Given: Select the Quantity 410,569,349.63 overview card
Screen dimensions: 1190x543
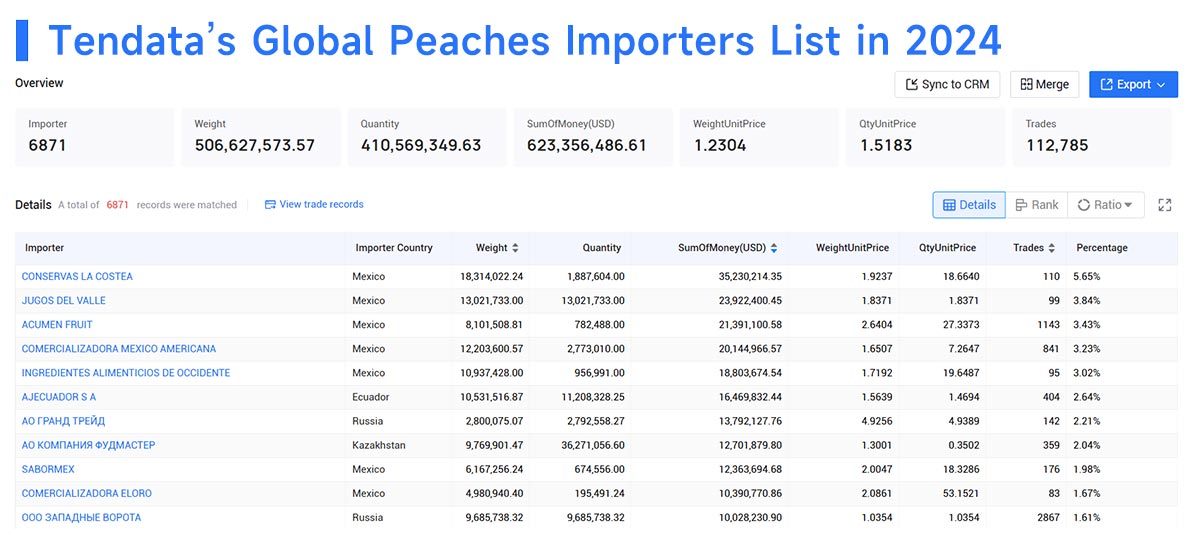Looking at the screenshot, I should pyautogui.click(x=427, y=137).
